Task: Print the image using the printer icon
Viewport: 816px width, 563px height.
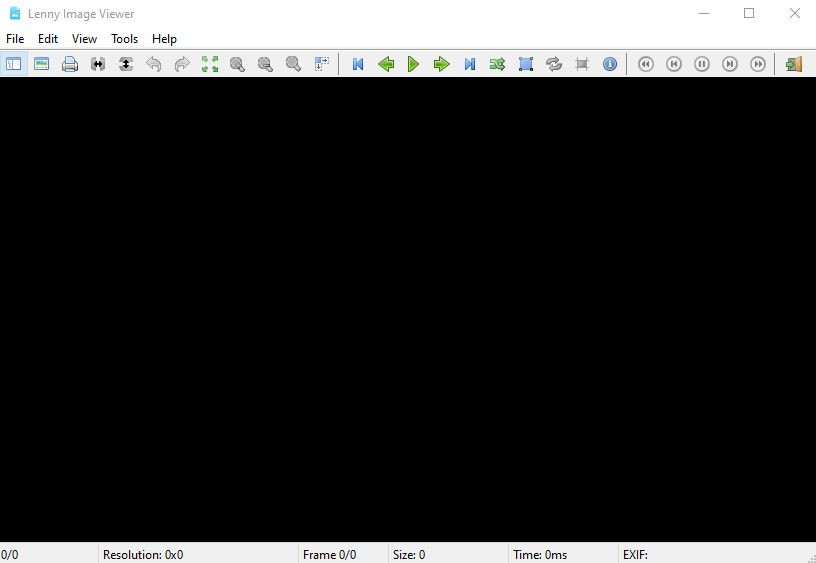Action: pyautogui.click(x=70, y=64)
